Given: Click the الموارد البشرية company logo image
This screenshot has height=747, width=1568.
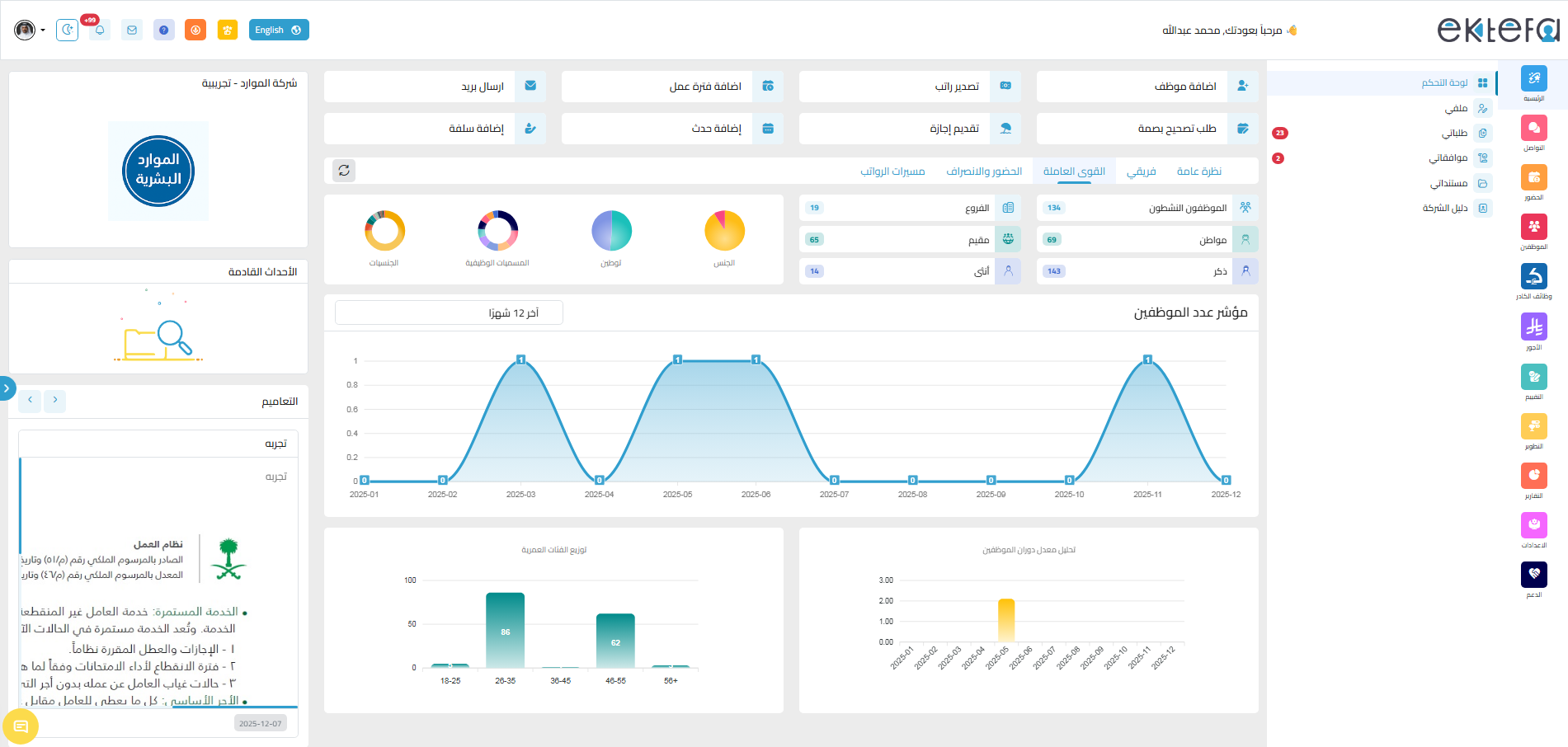Looking at the screenshot, I should point(158,171).
